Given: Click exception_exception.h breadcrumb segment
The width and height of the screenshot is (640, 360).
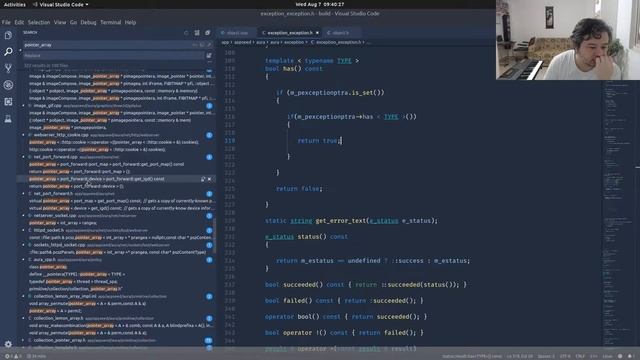Looking at the screenshot, I should pos(338,42).
